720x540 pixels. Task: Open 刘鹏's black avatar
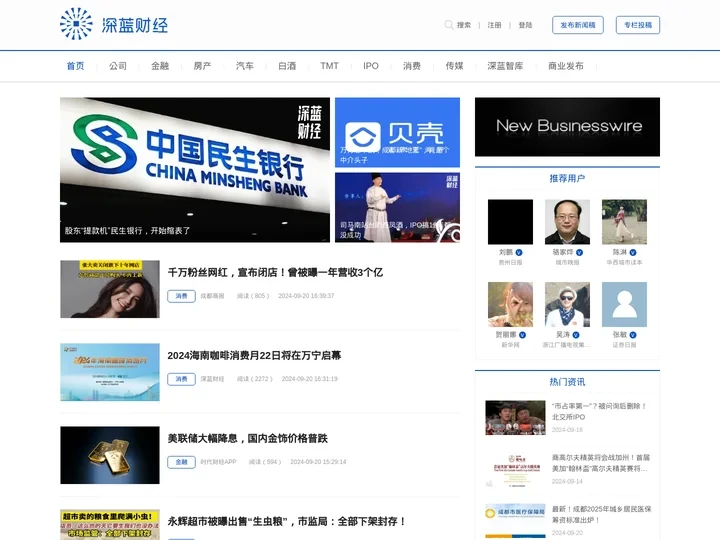(x=510, y=222)
